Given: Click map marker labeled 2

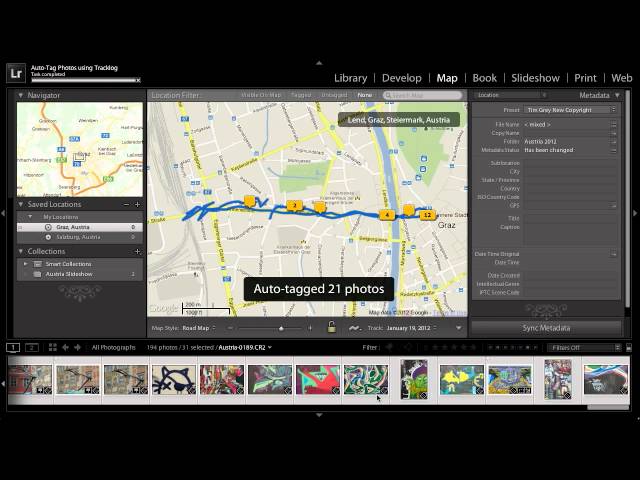Looking at the screenshot, I should pos(295,206).
